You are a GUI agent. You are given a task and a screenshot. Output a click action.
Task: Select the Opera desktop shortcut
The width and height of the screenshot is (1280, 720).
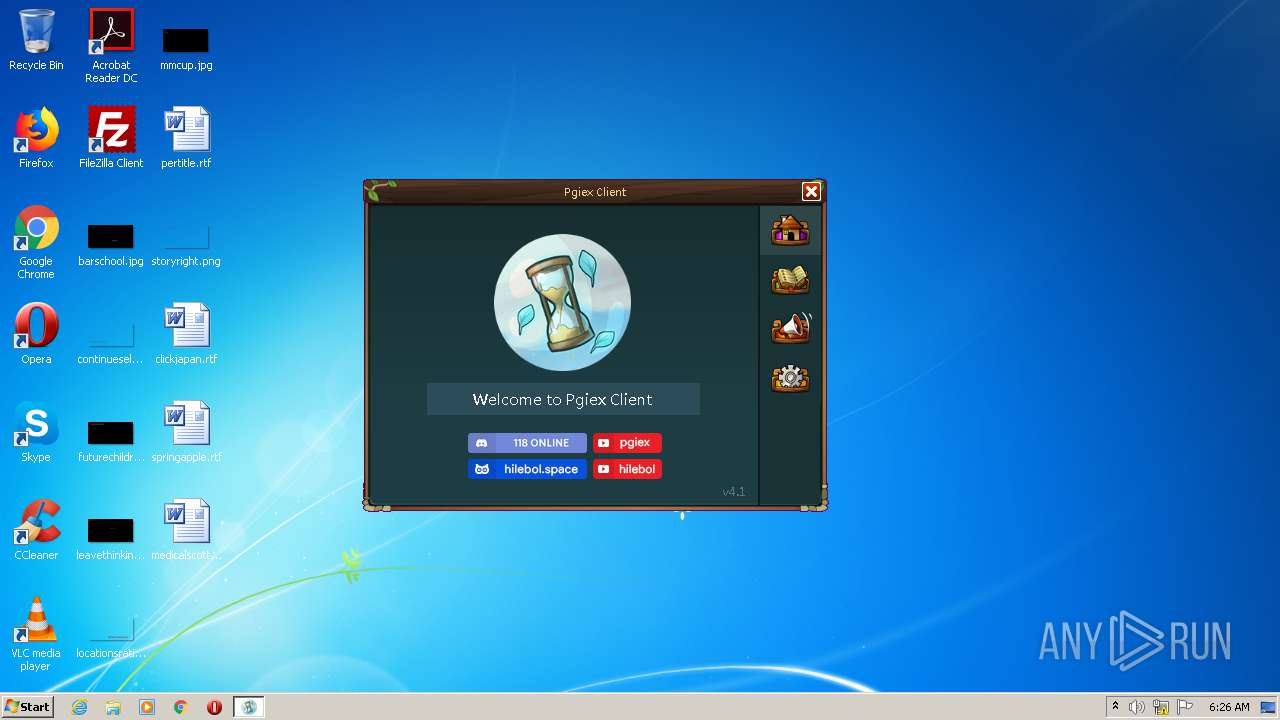(x=36, y=334)
